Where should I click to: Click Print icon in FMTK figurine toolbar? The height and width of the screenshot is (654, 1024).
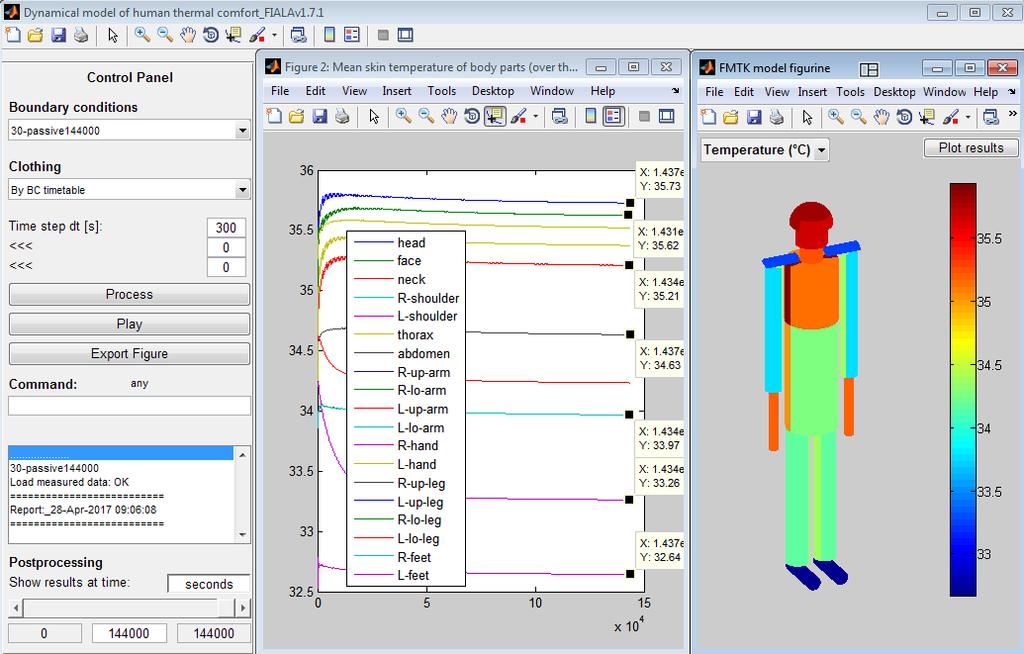[x=776, y=117]
